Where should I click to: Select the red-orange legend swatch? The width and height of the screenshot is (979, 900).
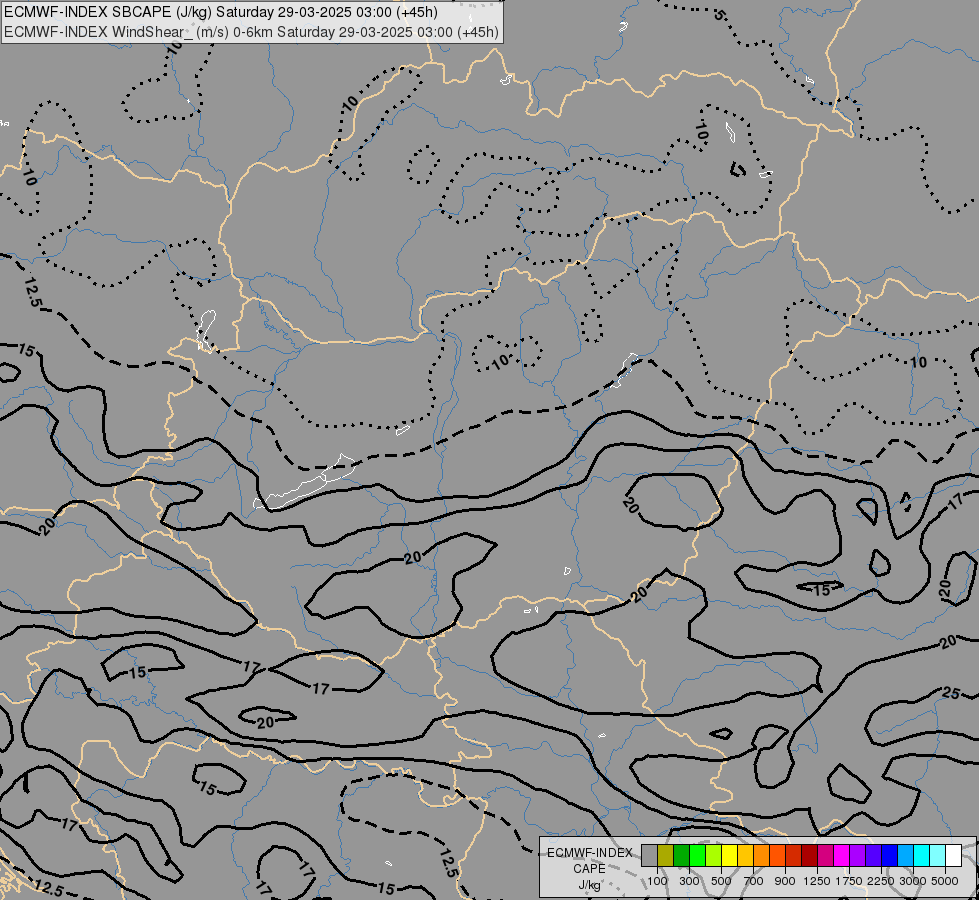[x=777, y=856]
